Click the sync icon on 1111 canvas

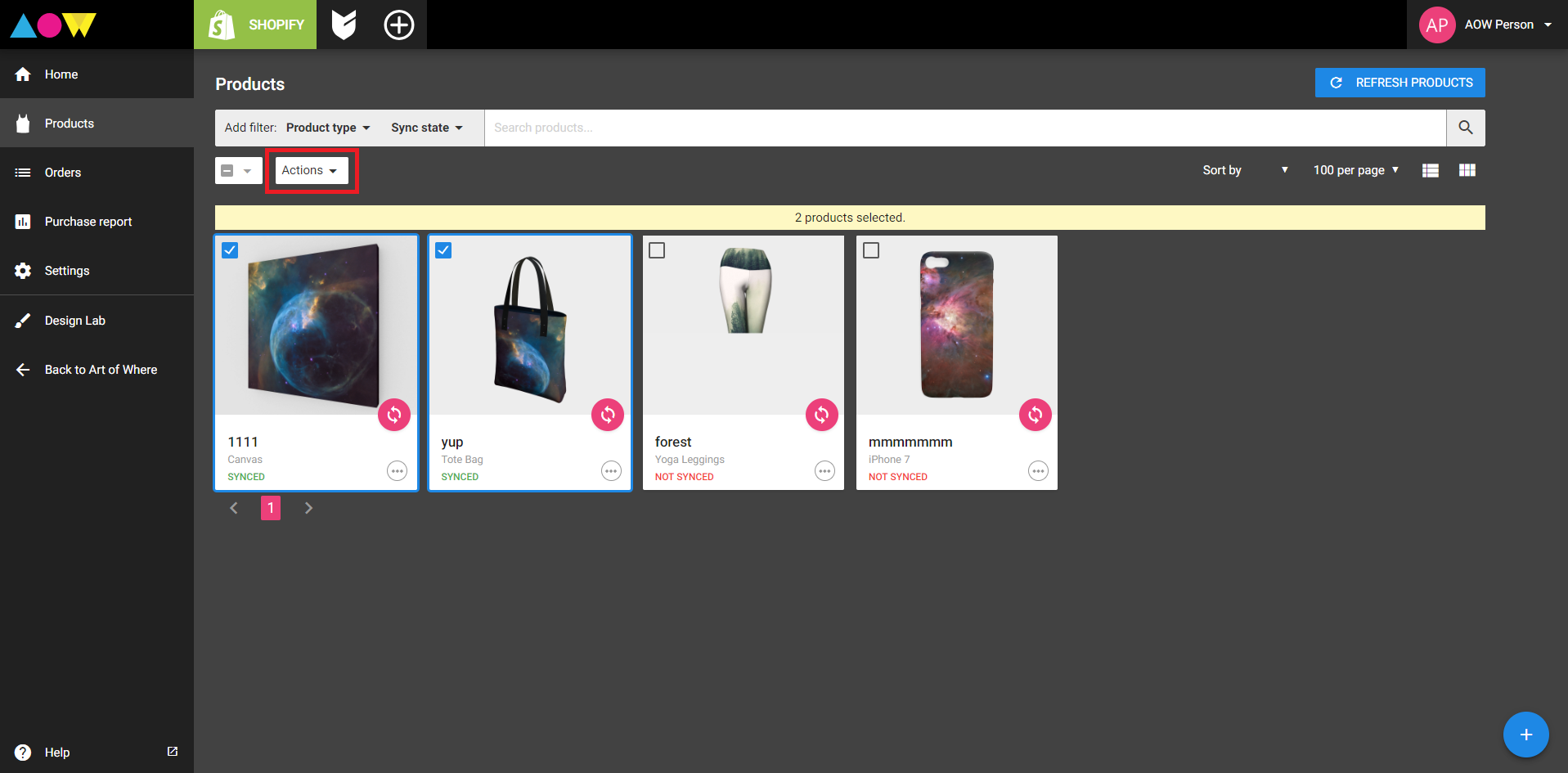point(394,415)
